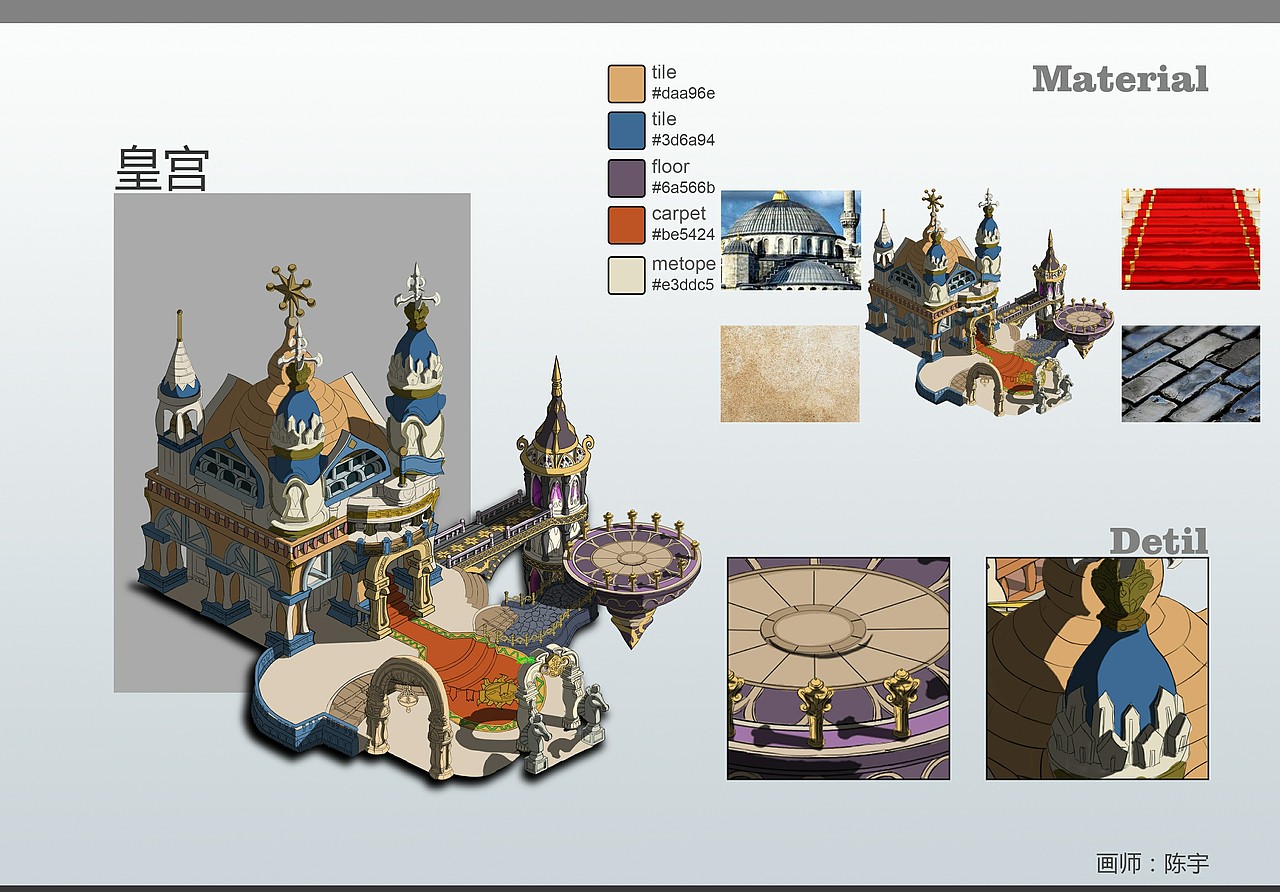Select the small palace preview image
This screenshot has height=892, width=1280.
(990, 302)
